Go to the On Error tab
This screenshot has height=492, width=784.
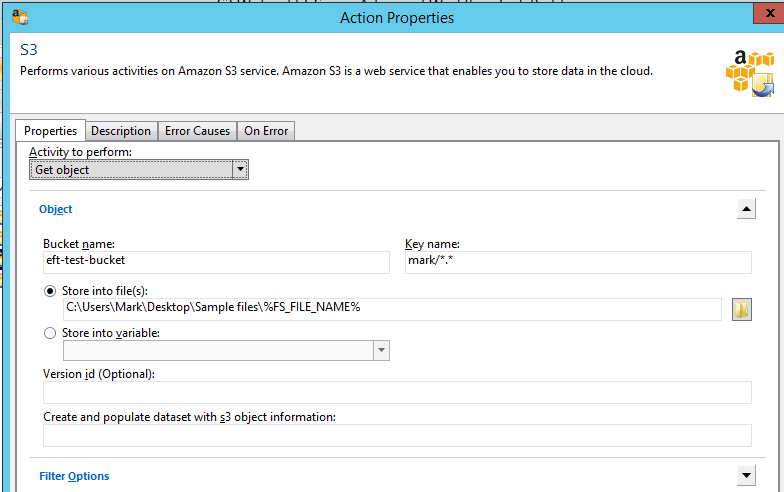click(x=266, y=131)
